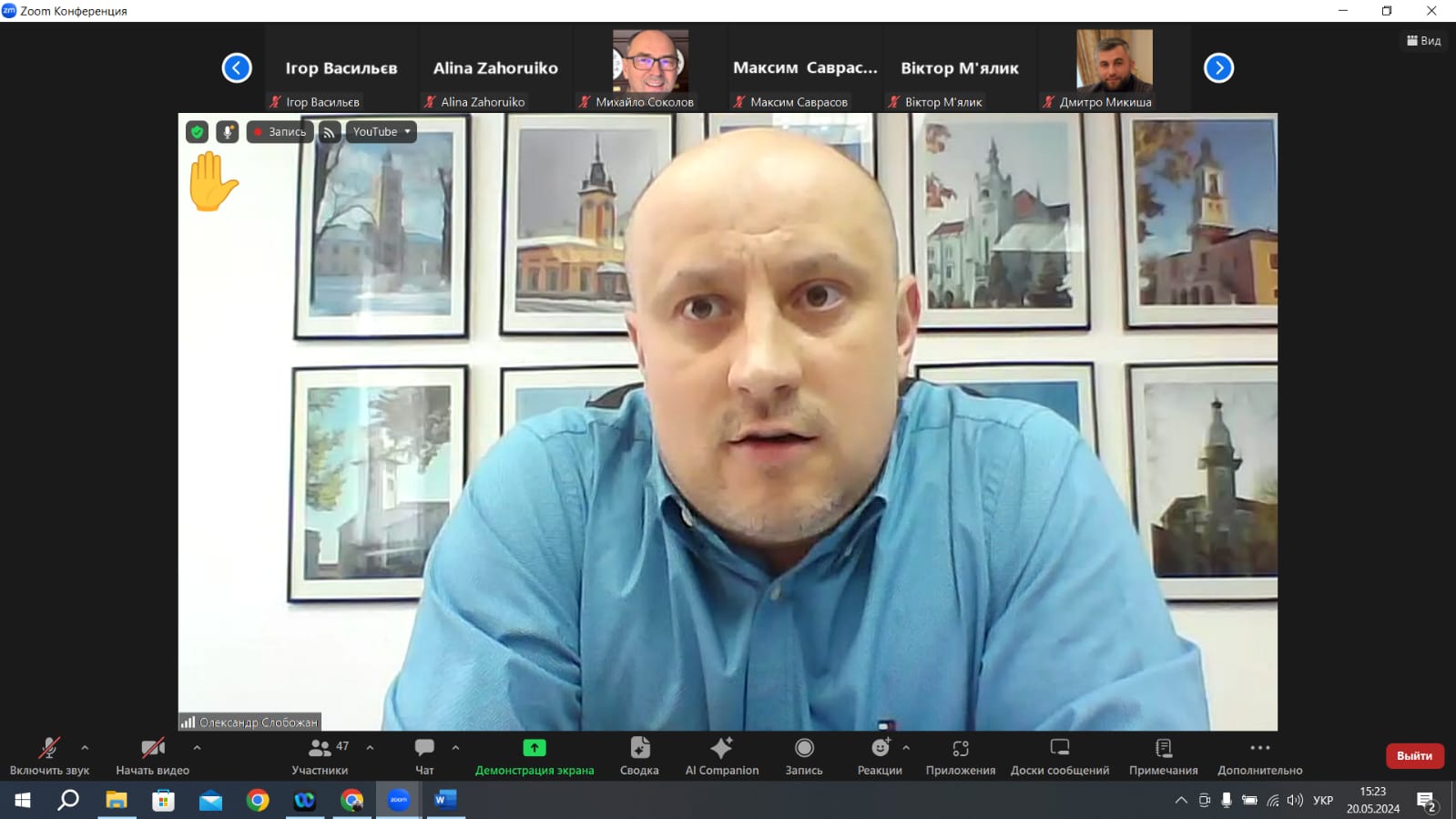Expand chat options arrow next to Чат
Viewport: 1456px width, 819px height.
tap(455, 748)
